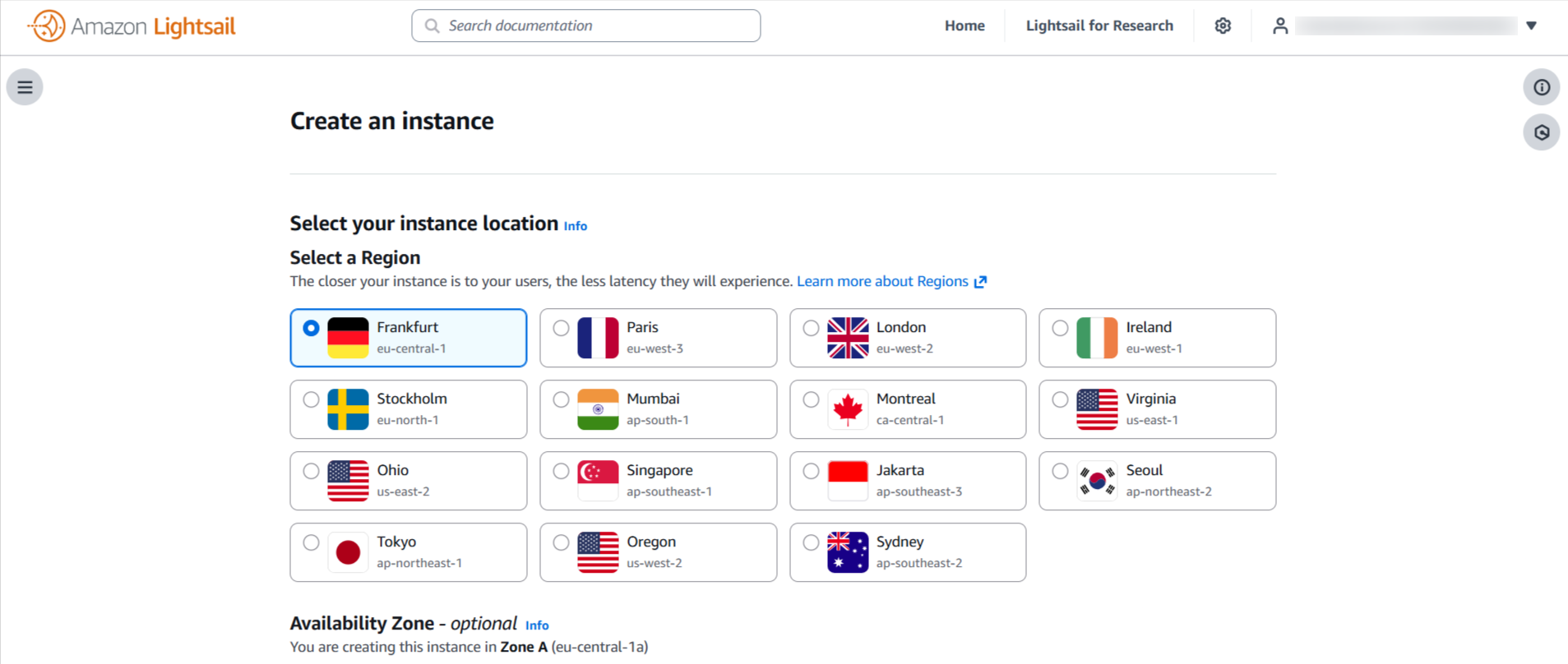Select the Paris eu-west-3 radio button
This screenshot has height=664, width=1568.
[x=561, y=328]
